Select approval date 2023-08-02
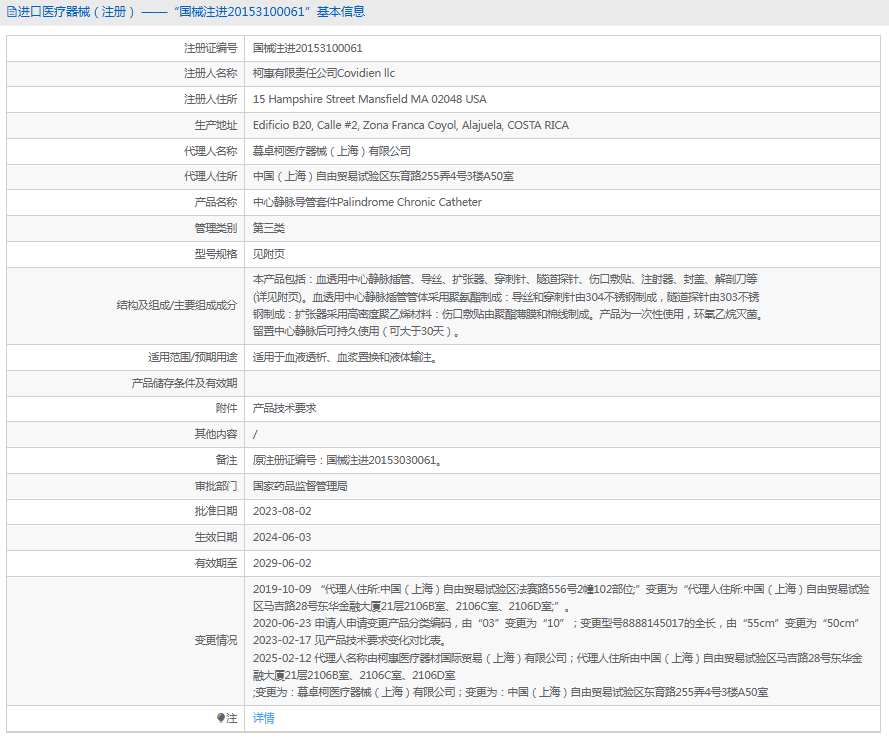The image size is (889, 741). pos(282,511)
